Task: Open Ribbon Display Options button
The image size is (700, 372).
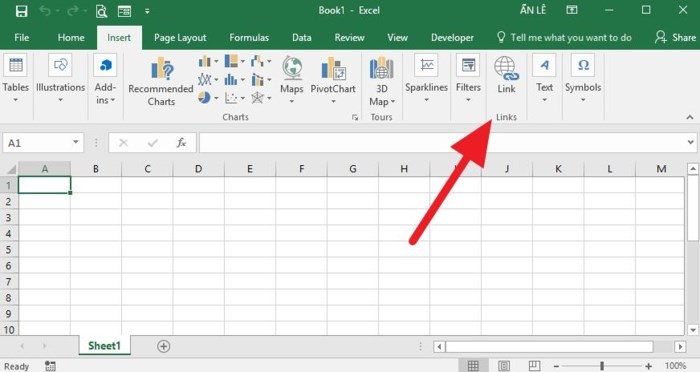Action: 572,10
